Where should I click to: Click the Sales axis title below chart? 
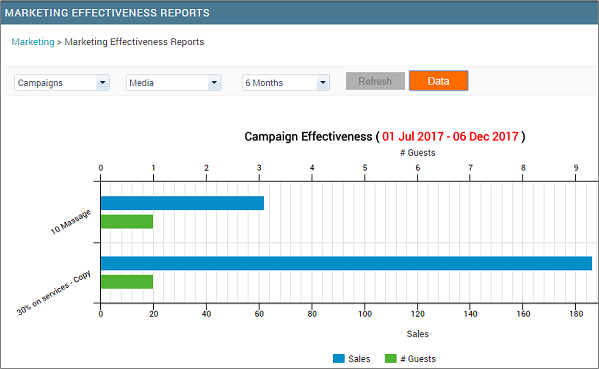(x=418, y=334)
